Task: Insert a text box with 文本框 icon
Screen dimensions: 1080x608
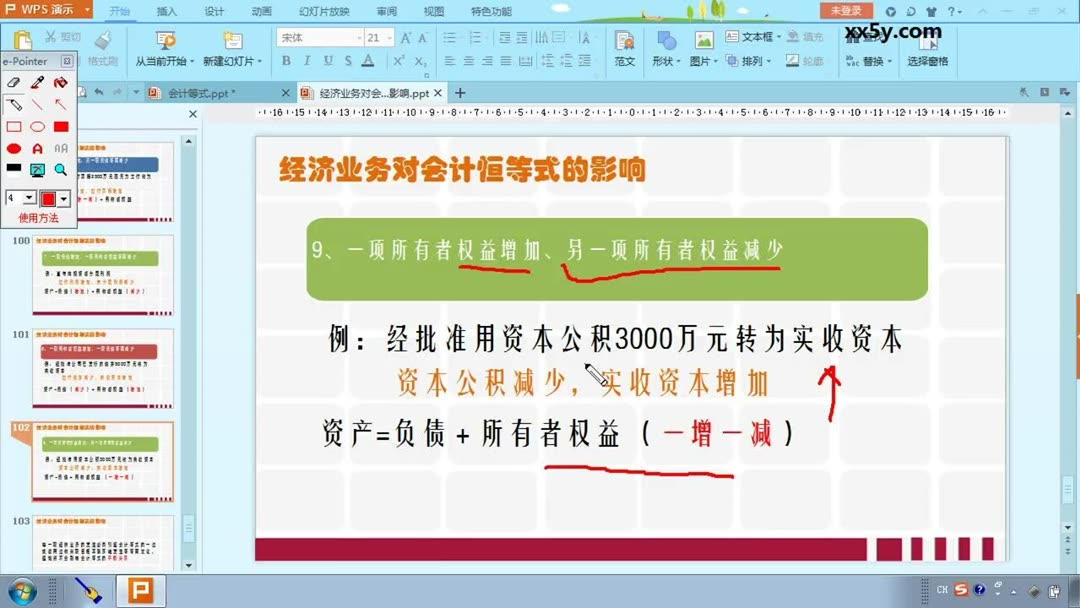Action: point(751,37)
